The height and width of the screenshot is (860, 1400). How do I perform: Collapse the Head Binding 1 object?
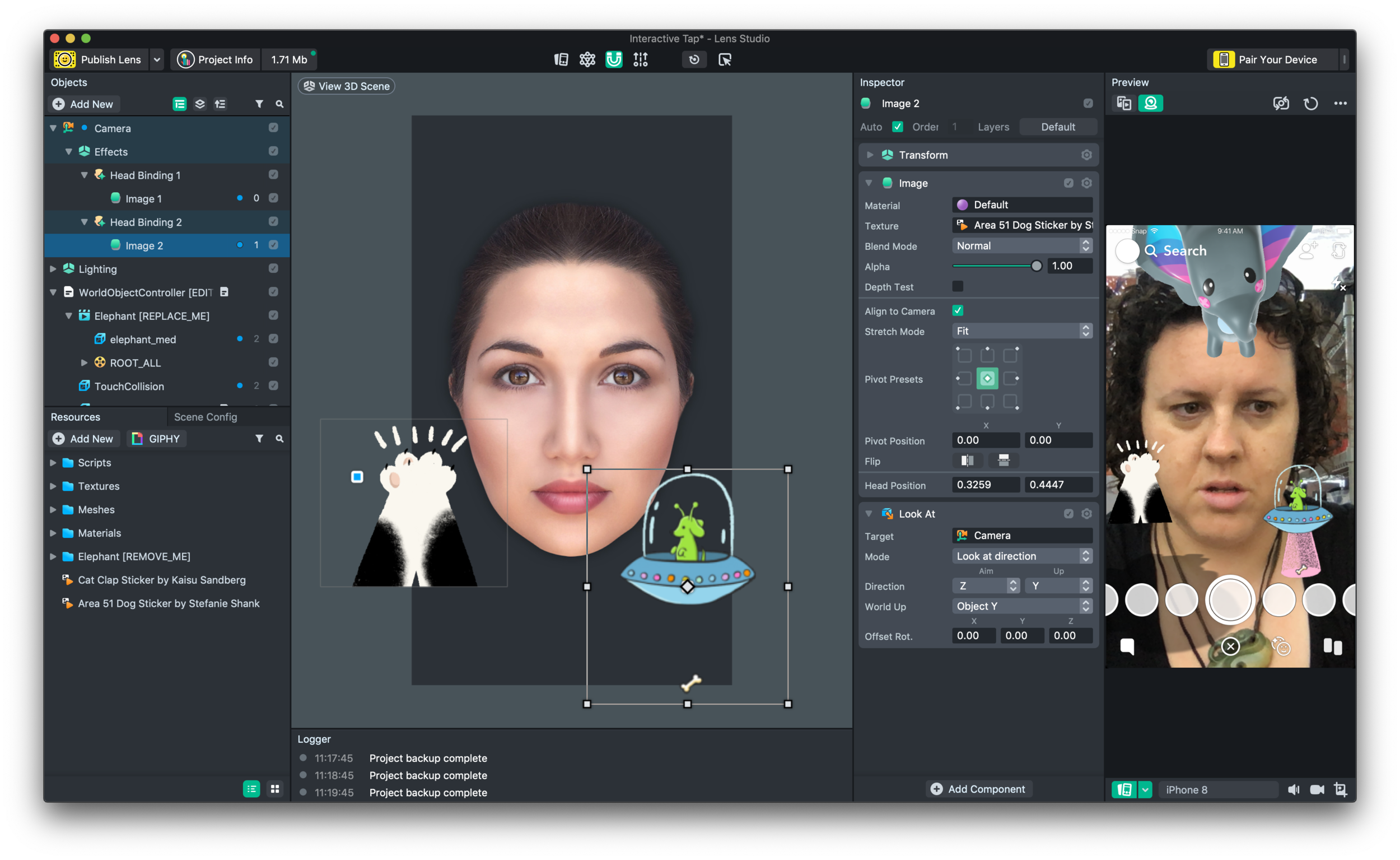pos(84,175)
